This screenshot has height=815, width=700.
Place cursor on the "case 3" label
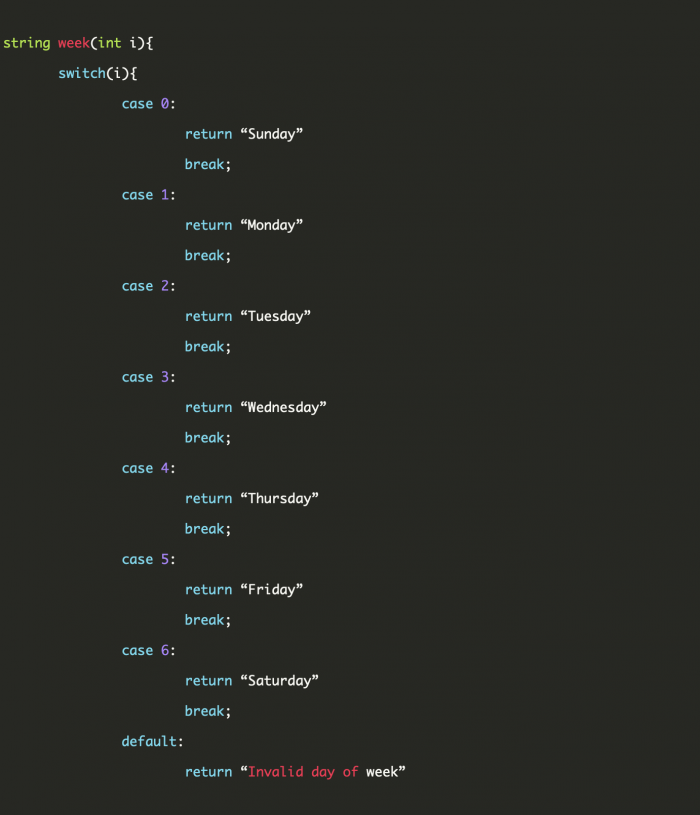[146, 377]
